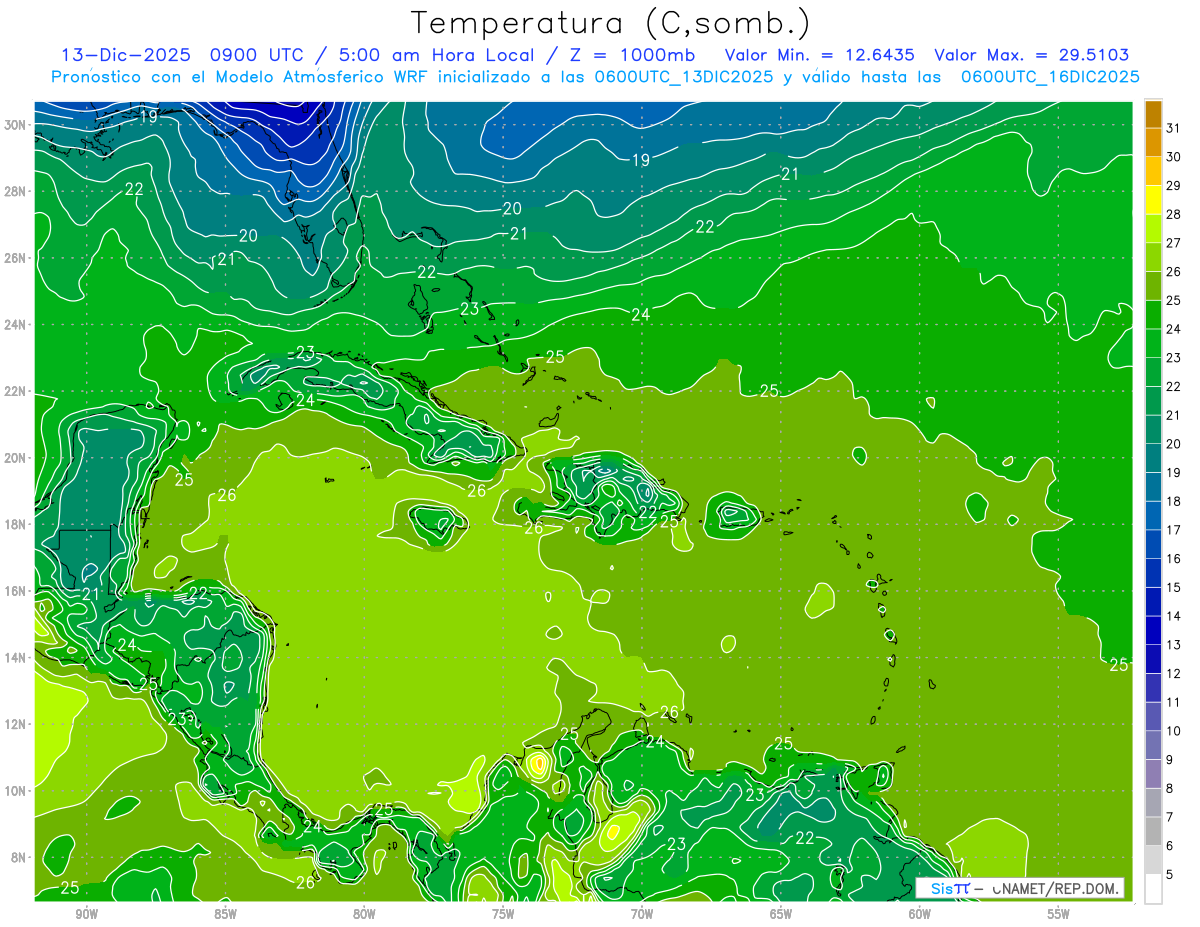Click the '30' value on the color scale
Screen dimensions: 1200x927
(1174, 156)
